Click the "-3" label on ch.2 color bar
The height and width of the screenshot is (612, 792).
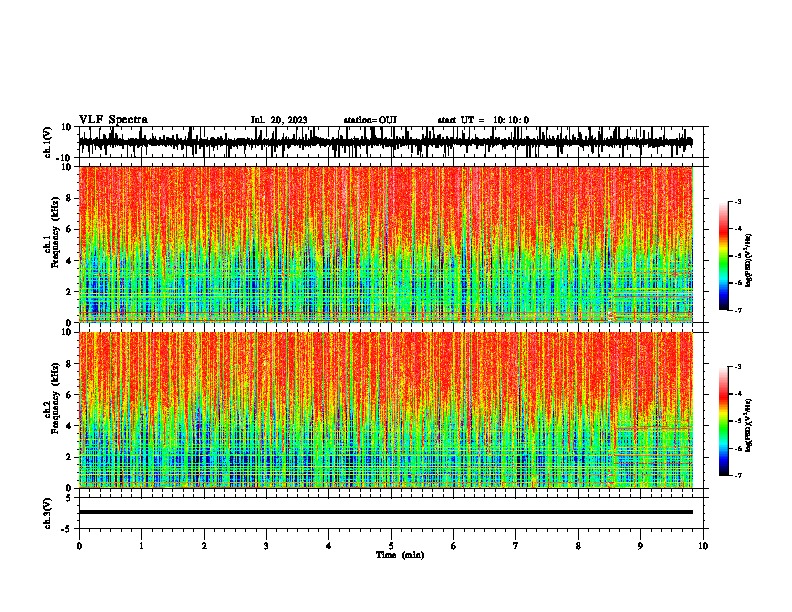(738, 367)
